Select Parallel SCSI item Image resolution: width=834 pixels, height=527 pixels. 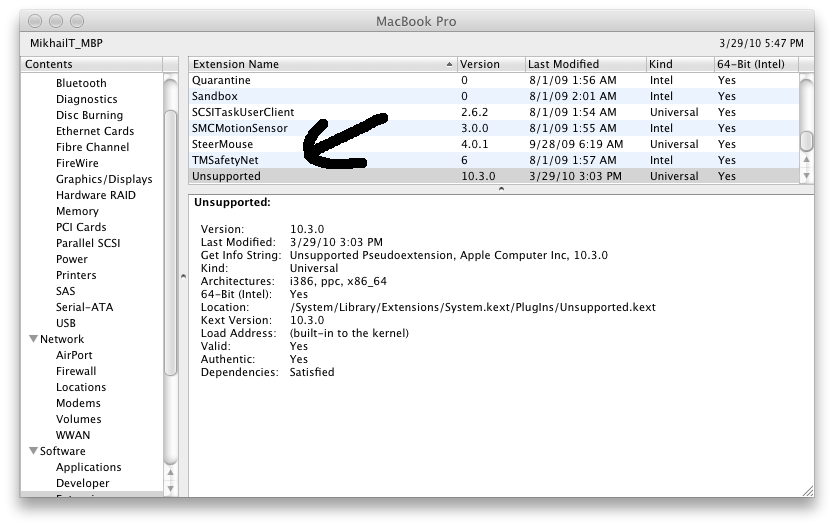88,242
